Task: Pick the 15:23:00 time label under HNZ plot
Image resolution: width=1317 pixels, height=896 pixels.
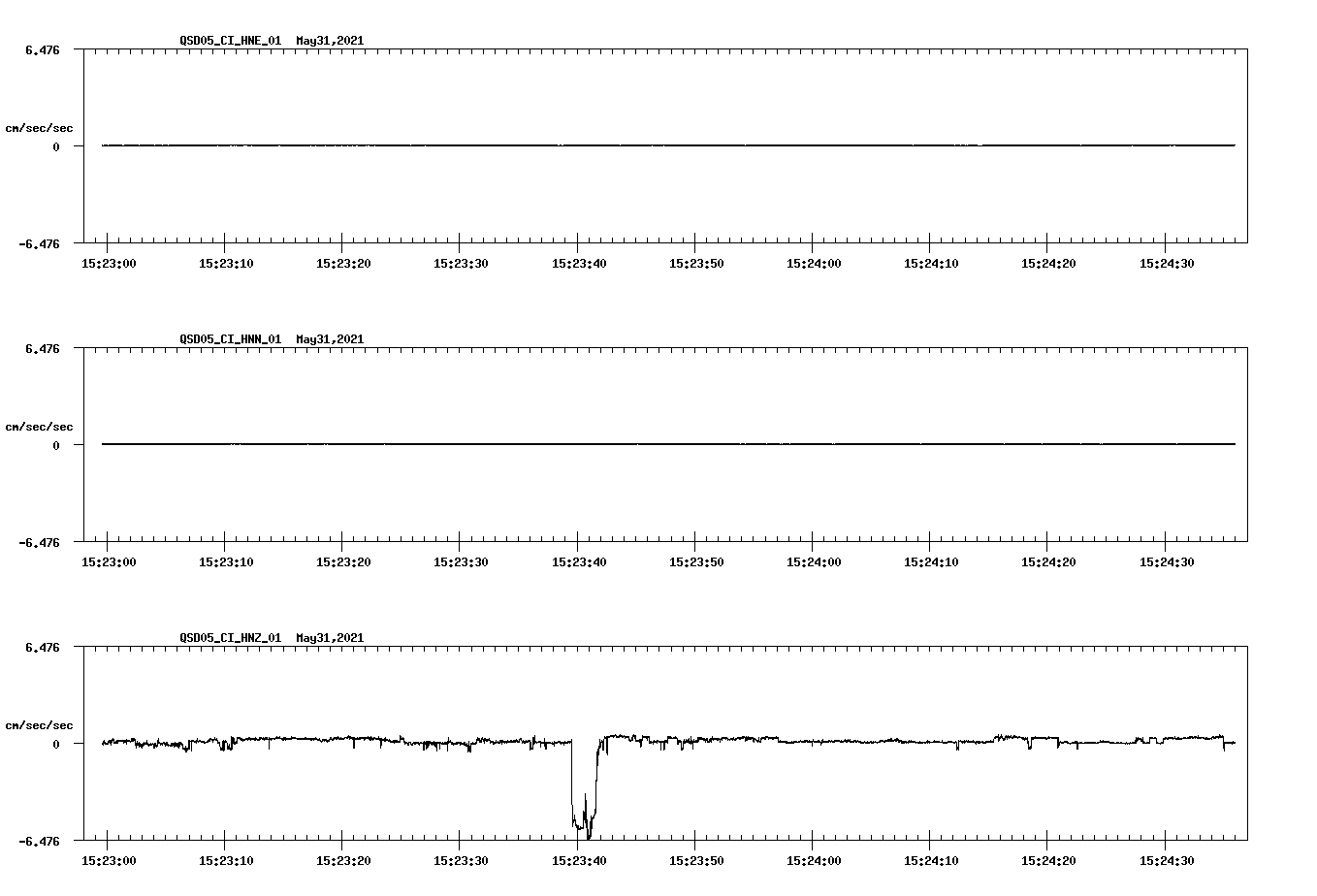Action: coord(108,860)
